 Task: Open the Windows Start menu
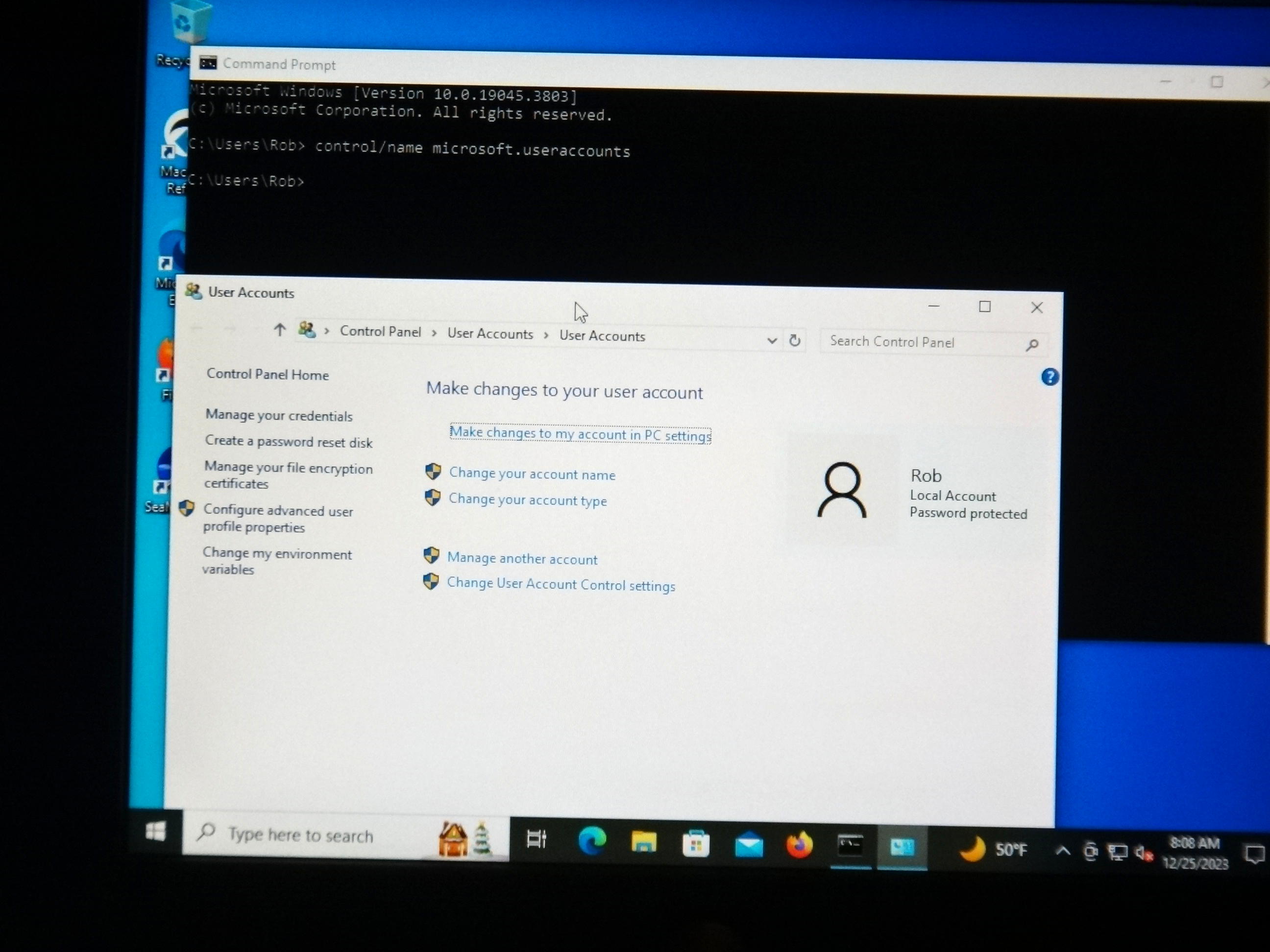pos(156,831)
